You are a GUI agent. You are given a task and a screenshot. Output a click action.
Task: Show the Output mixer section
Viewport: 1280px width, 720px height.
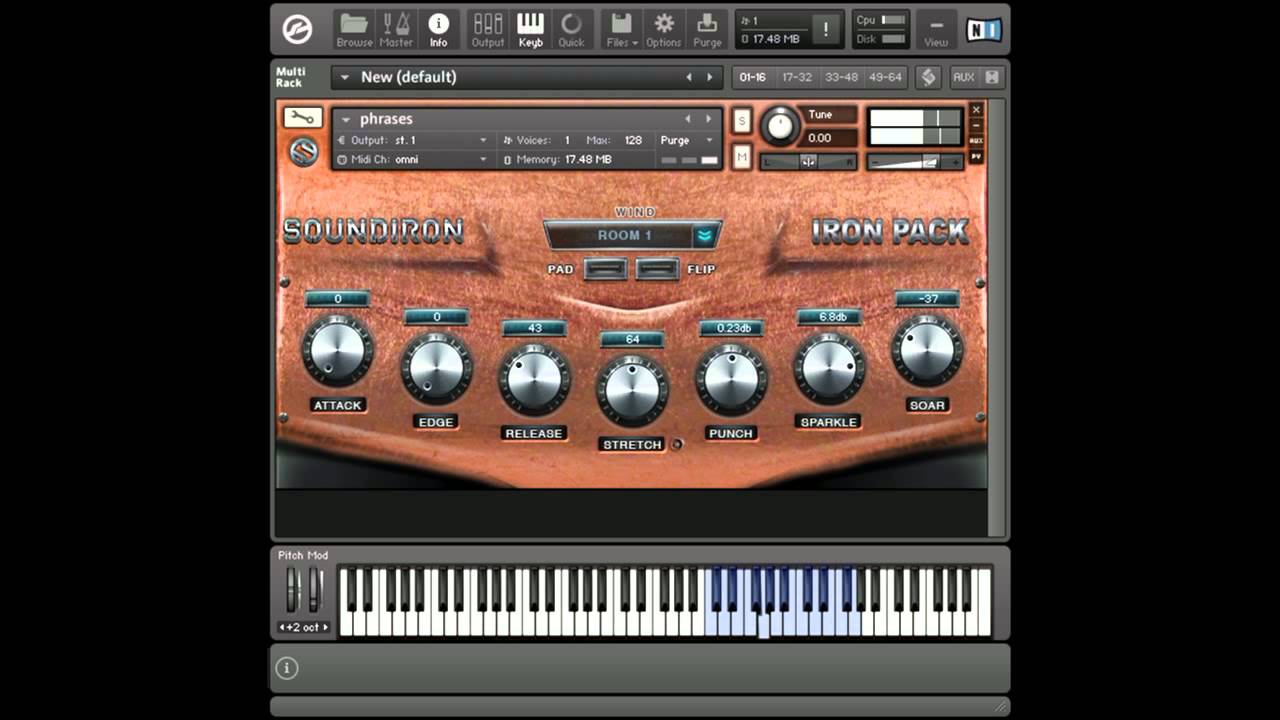[x=488, y=30]
